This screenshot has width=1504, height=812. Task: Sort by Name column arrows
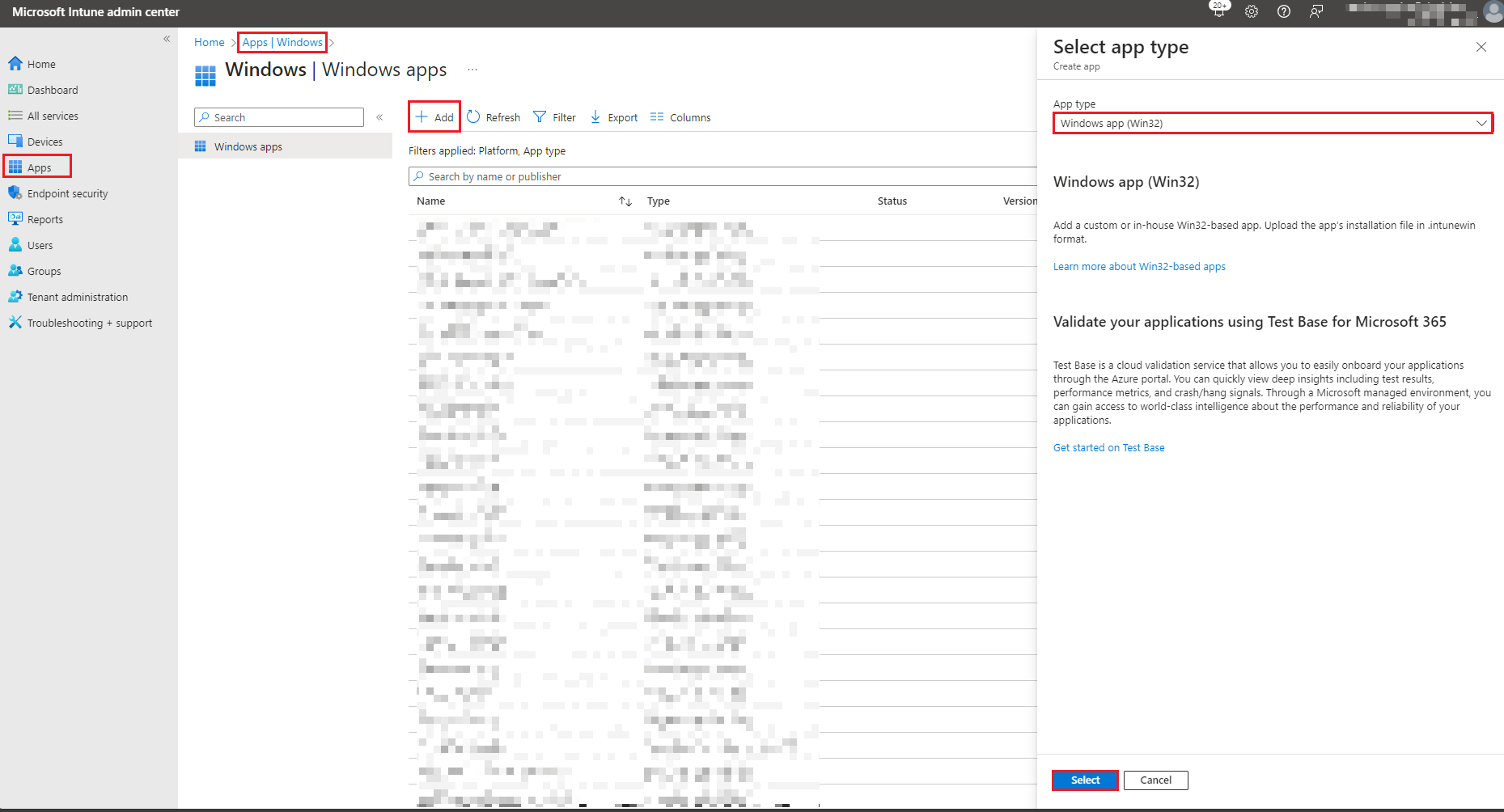625,201
